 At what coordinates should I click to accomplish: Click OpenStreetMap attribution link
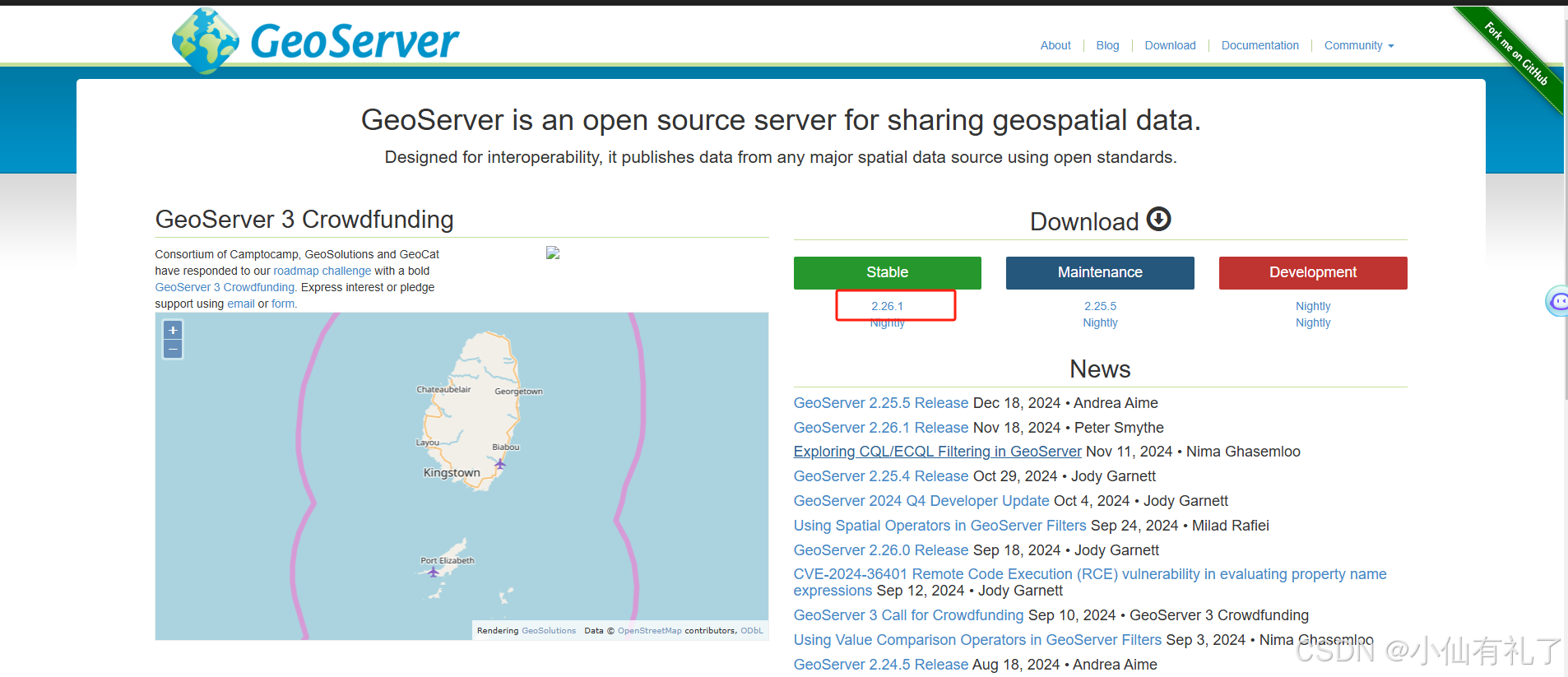tap(650, 631)
